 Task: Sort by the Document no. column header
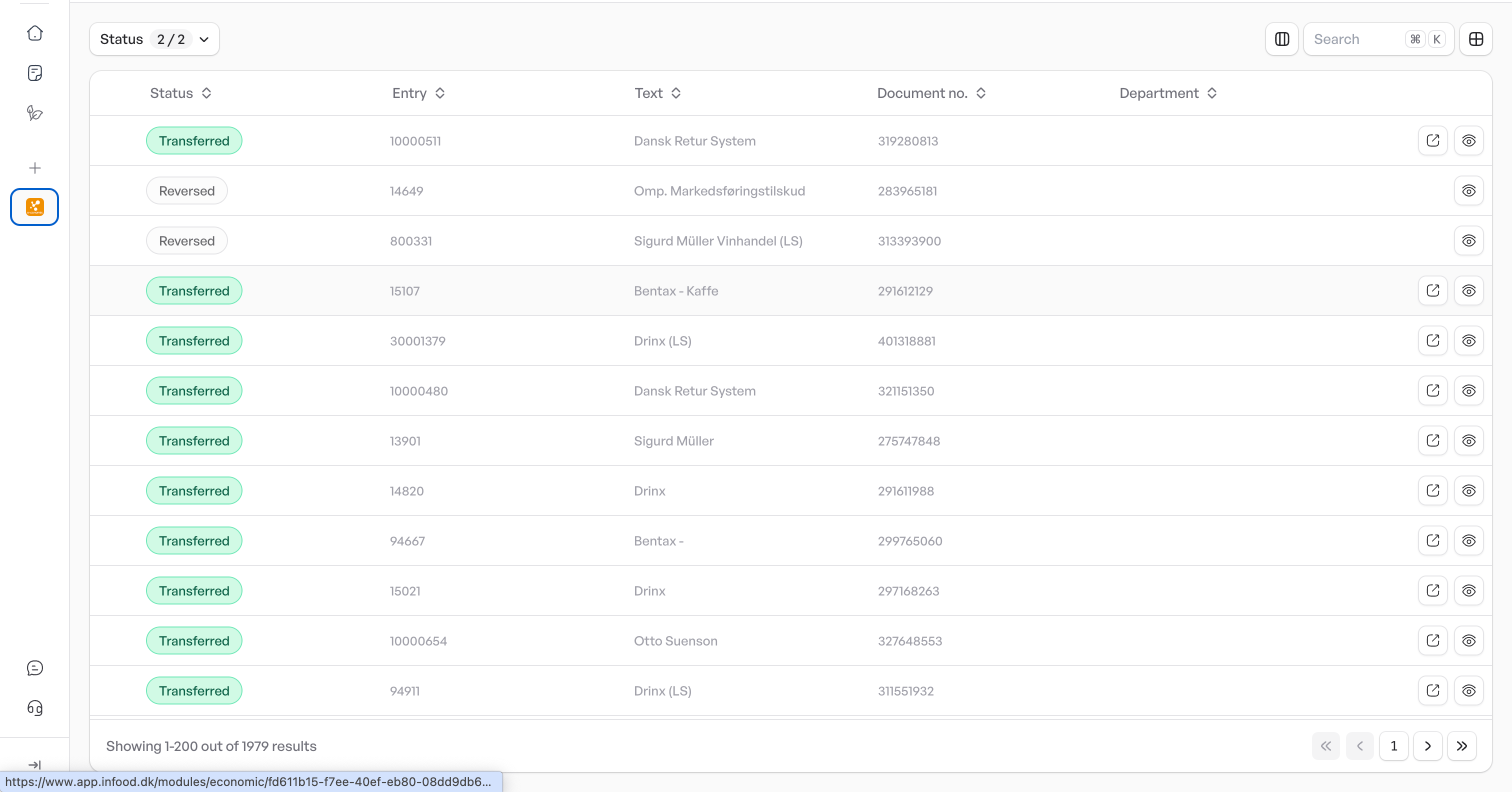click(x=930, y=93)
